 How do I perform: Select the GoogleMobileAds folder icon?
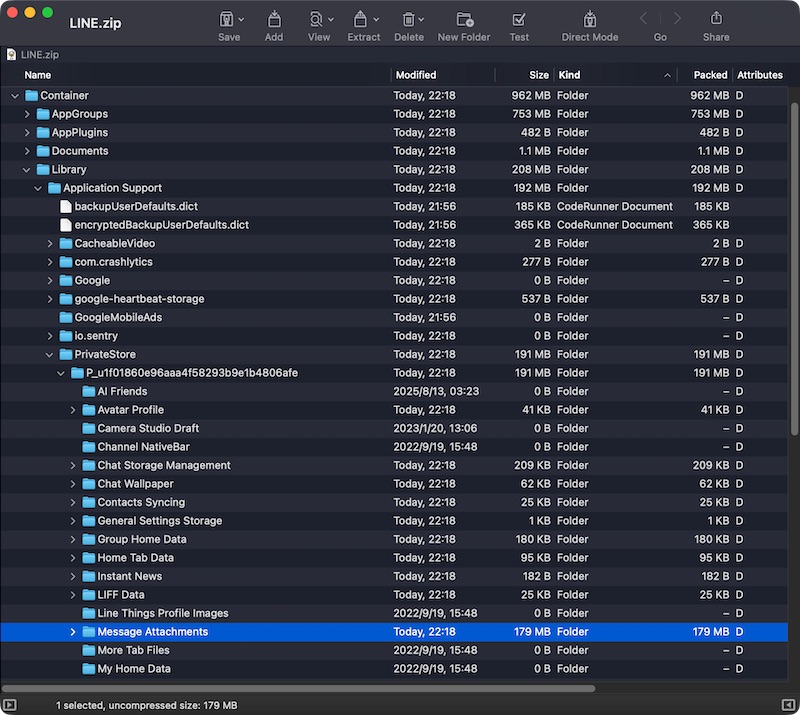[x=66, y=317]
